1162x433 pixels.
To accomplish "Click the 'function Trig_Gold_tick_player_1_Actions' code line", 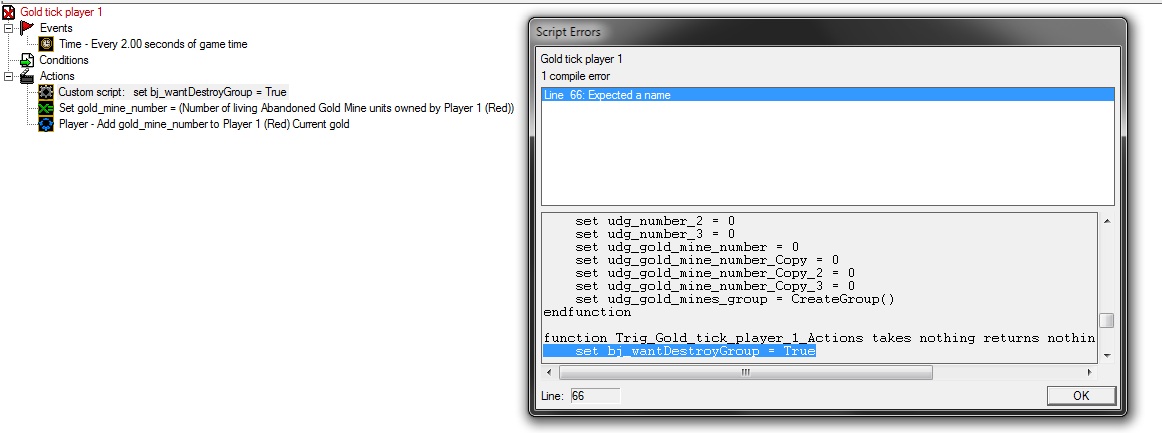I will [x=820, y=338].
